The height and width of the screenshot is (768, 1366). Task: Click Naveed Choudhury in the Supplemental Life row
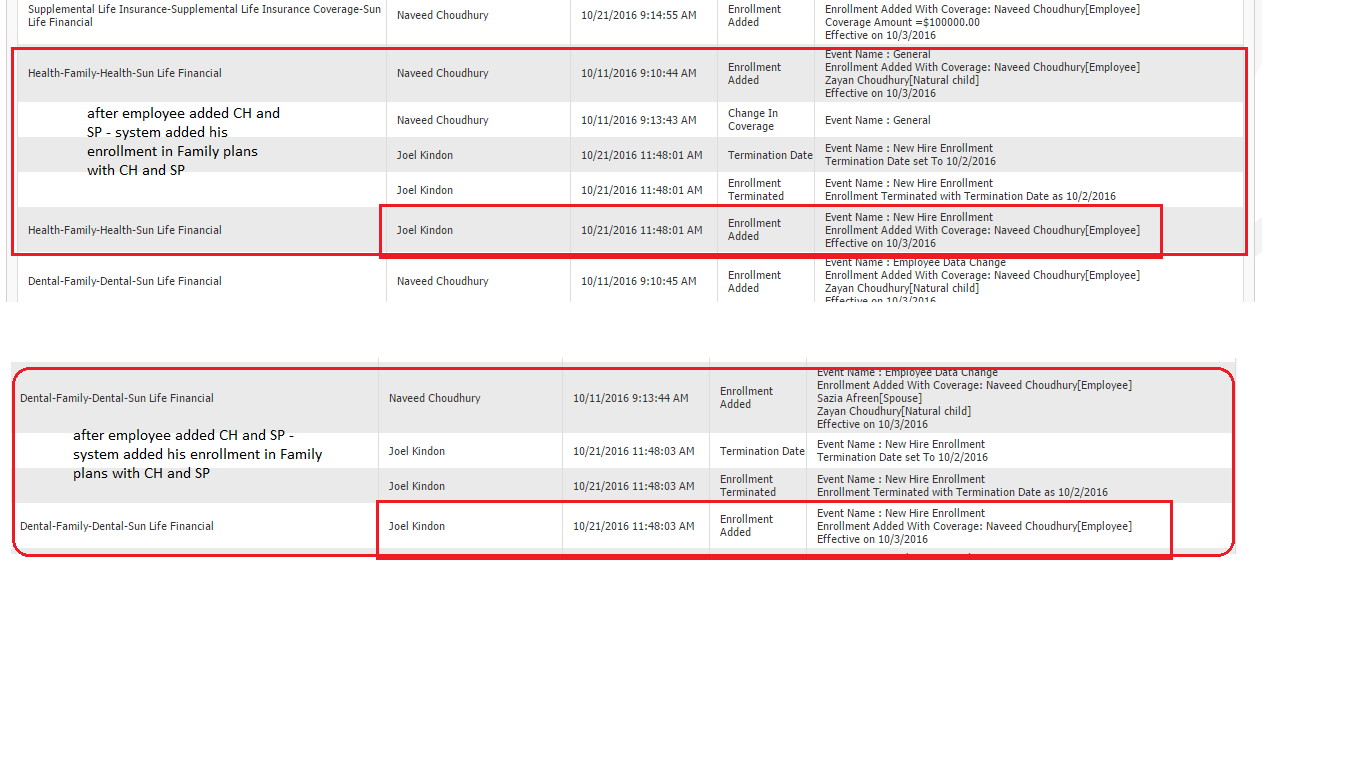pos(442,15)
